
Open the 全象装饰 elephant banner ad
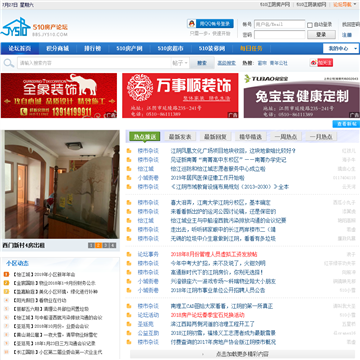click(x=59, y=95)
